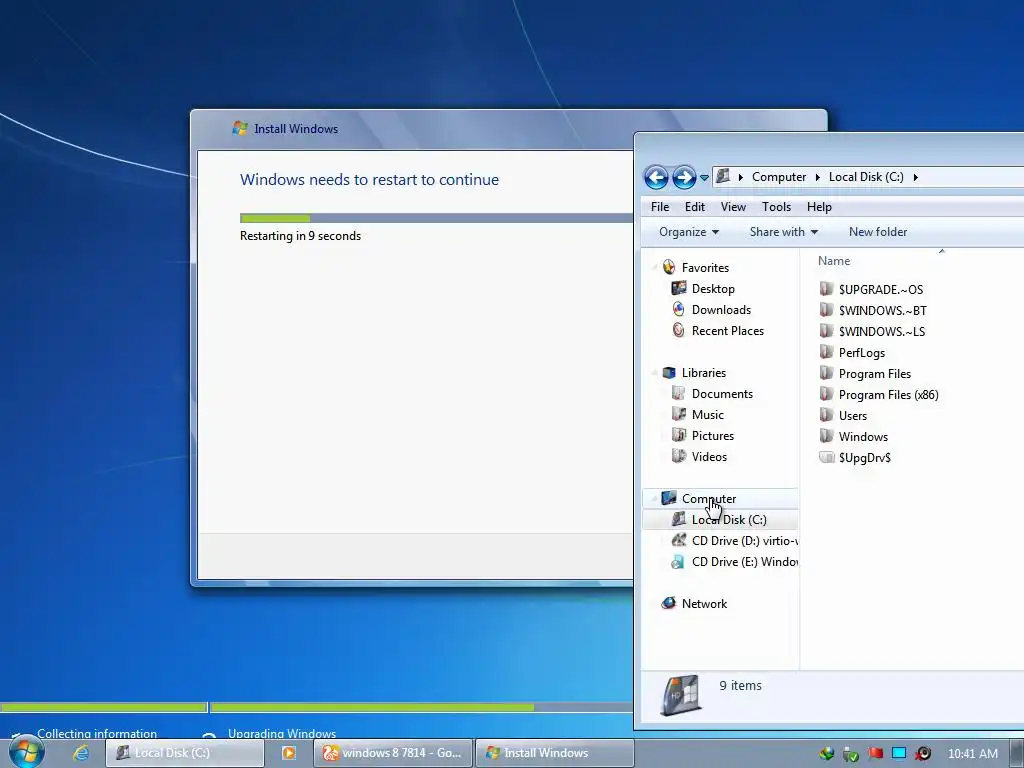Expand the arrow after Local Disk (C:) breadcrumb
1024x768 pixels.
[915, 177]
